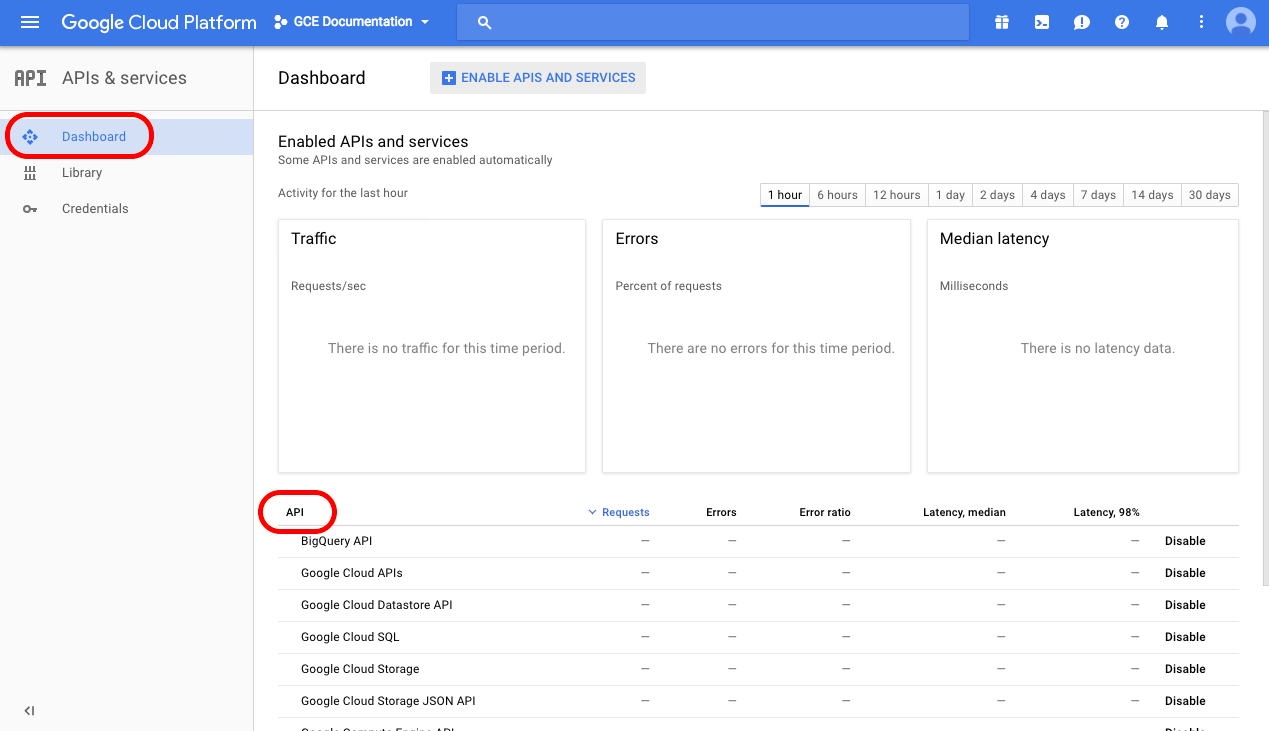The image size is (1269, 731).
Task: Click the user account avatar
Action: 1241,22
